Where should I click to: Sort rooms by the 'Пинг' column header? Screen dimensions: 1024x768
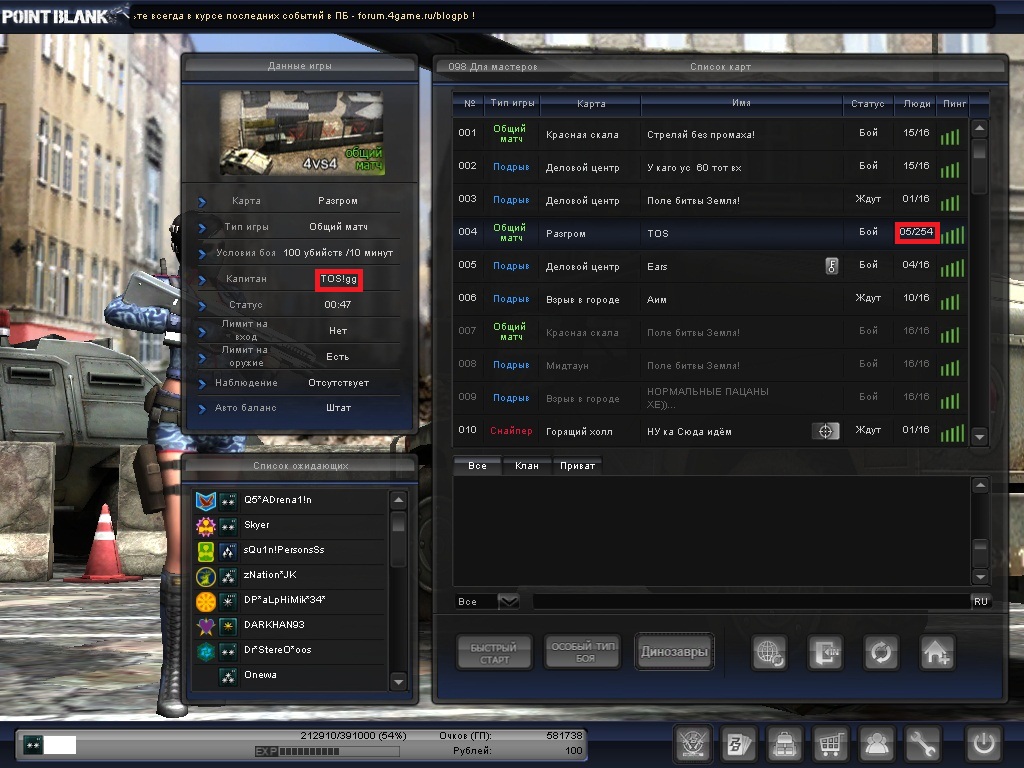tap(954, 103)
